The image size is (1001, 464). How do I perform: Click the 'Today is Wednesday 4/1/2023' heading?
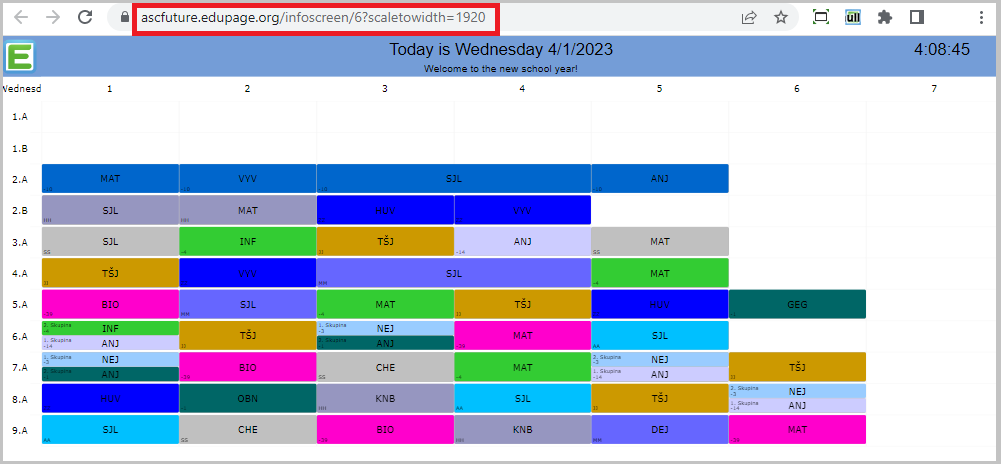click(x=500, y=50)
